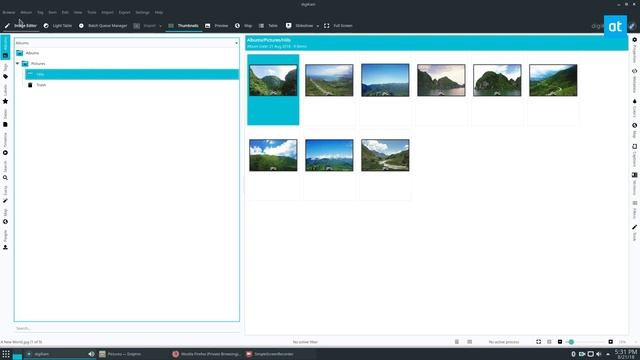This screenshot has height=360, width=640.
Task: Switch to Thumbnails view
Action: (183, 26)
